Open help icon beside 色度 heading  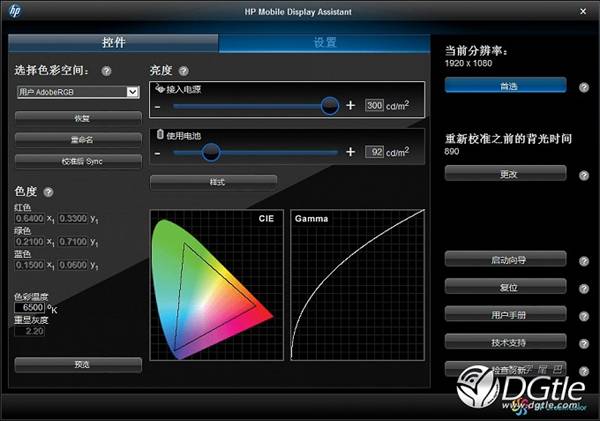tap(48, 192)
